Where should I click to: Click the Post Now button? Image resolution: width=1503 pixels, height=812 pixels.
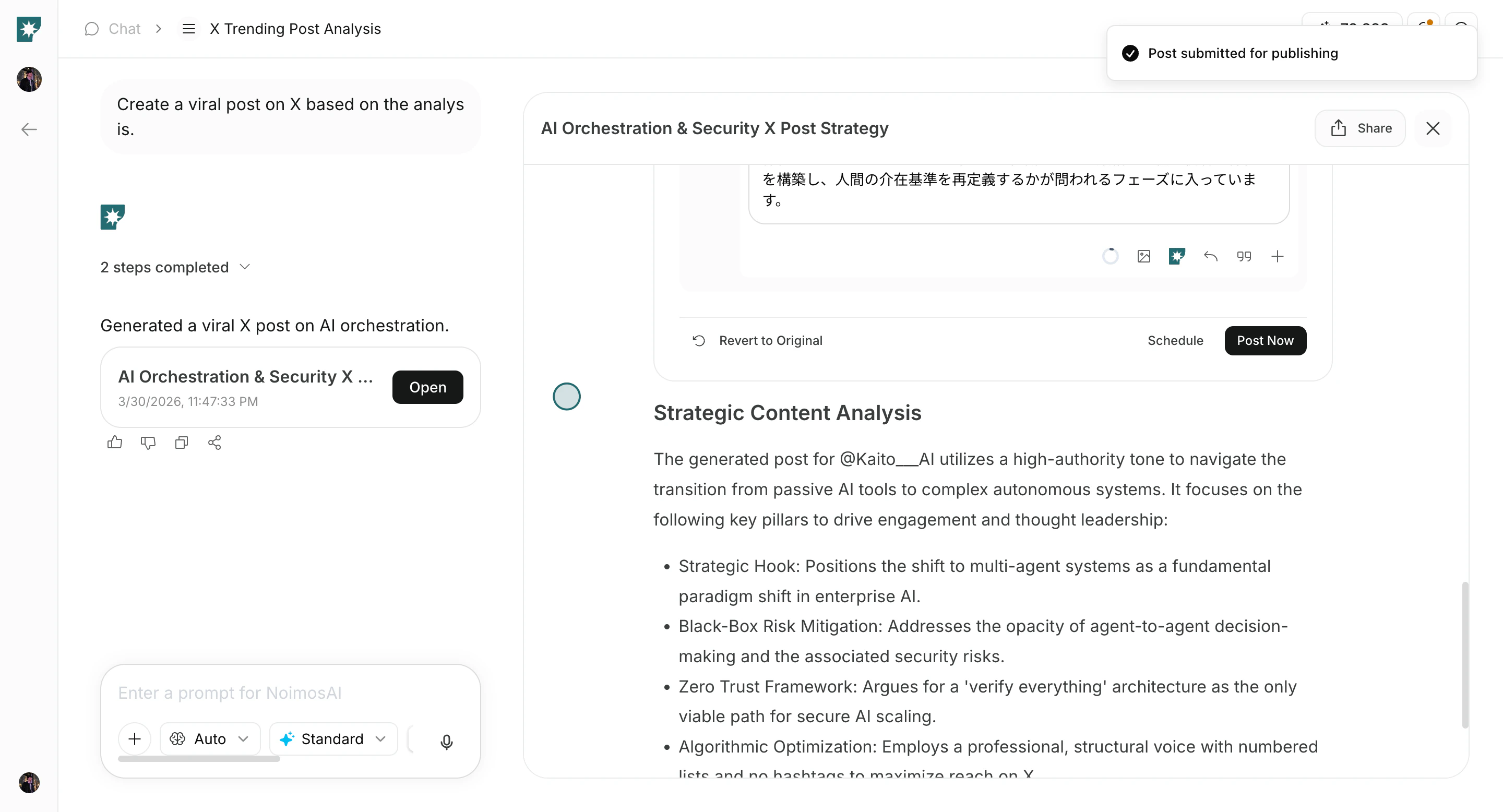pyautogui.click(x=1265, y=341)
